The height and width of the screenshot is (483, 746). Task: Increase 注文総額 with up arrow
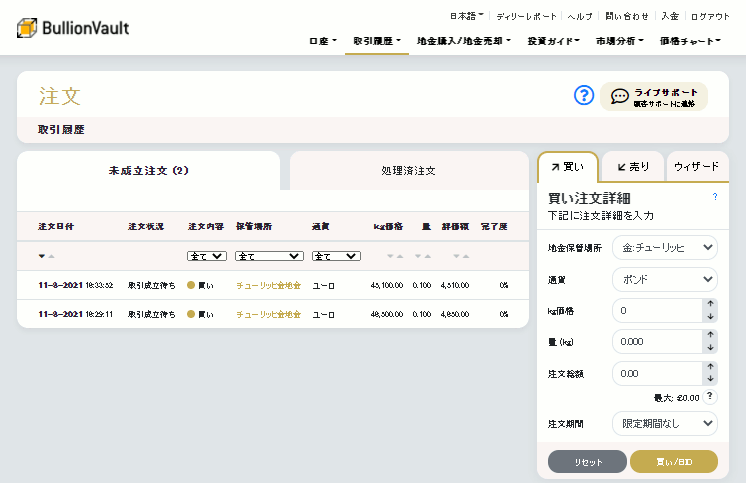tap(710, 366)
